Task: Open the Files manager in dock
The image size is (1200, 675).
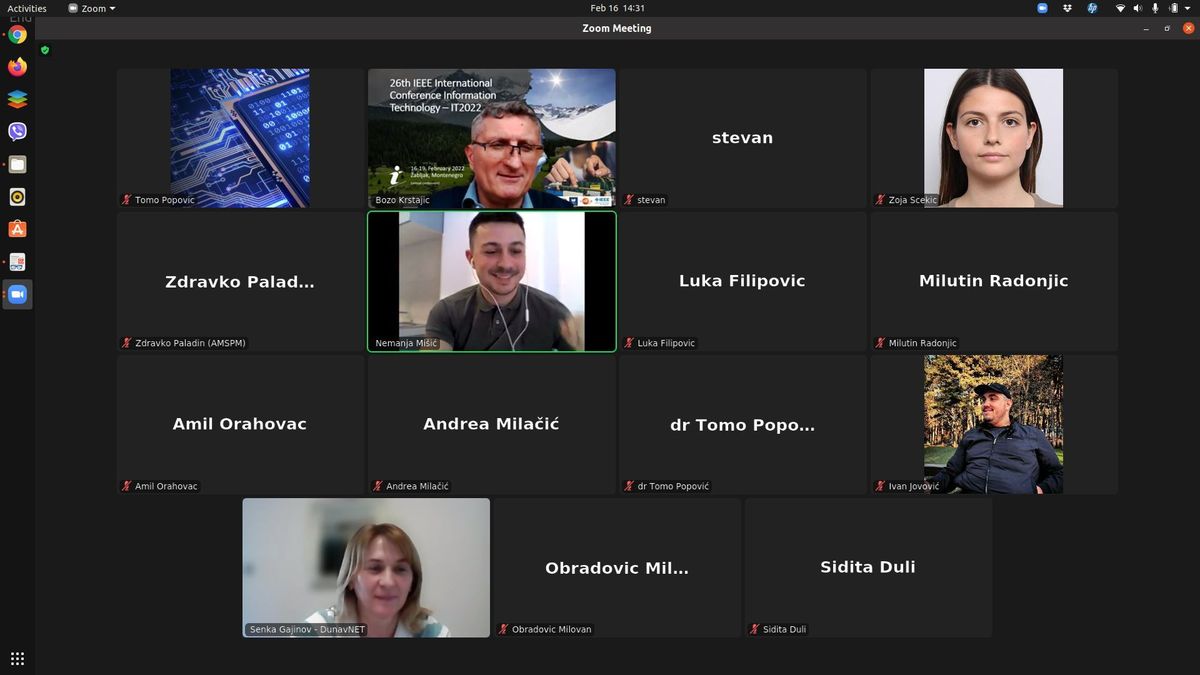Action: point(17,165)
